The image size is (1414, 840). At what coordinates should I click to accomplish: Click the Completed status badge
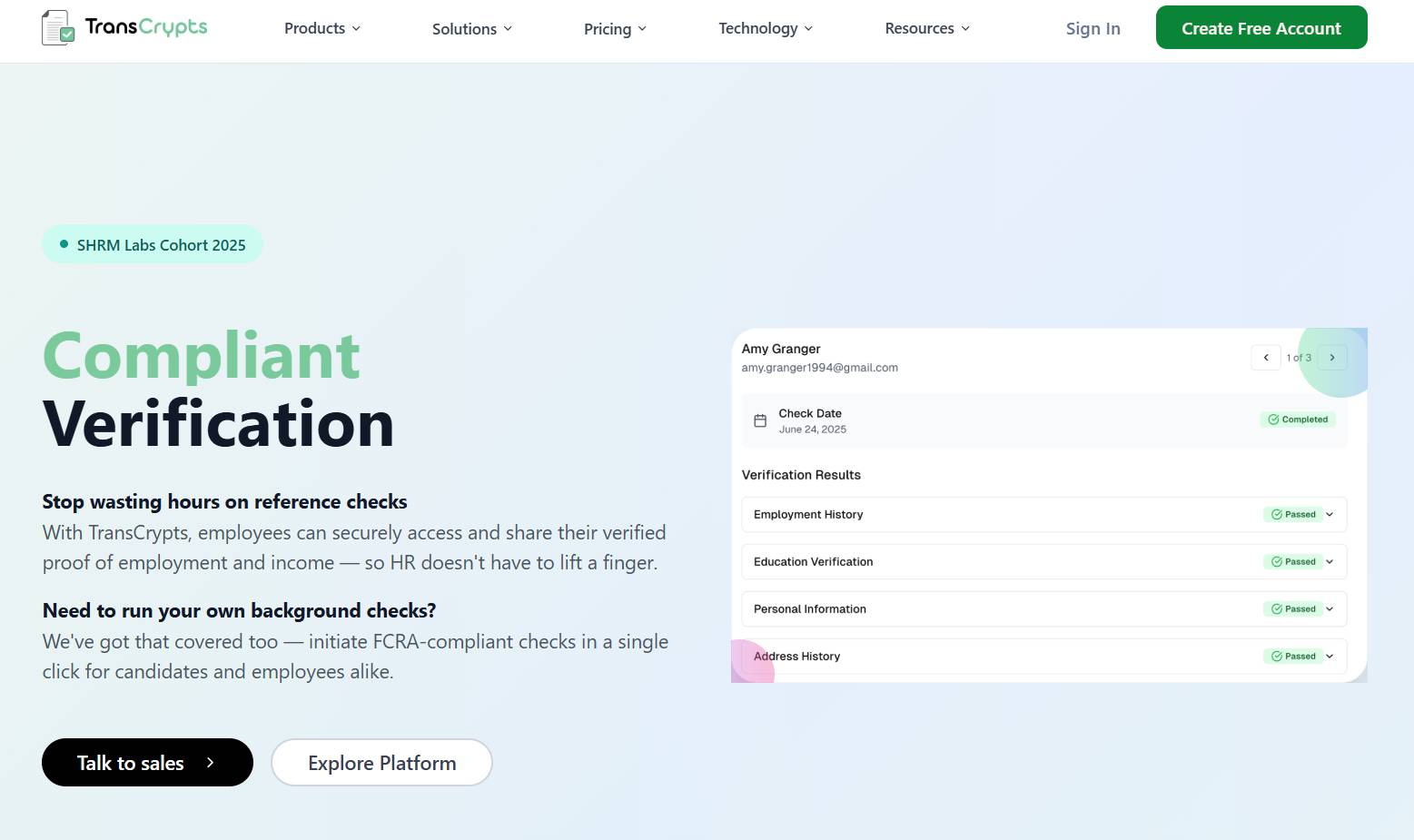pyautogui.click(x=1298, y=420)
